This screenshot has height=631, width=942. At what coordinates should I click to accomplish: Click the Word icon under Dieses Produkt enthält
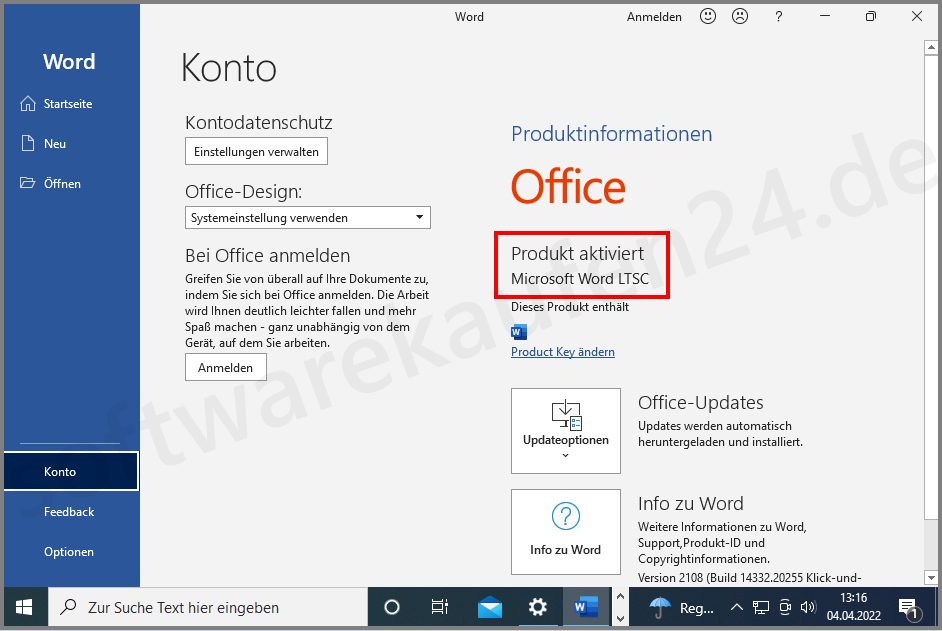pyautogui.click(x=518, y=331)
